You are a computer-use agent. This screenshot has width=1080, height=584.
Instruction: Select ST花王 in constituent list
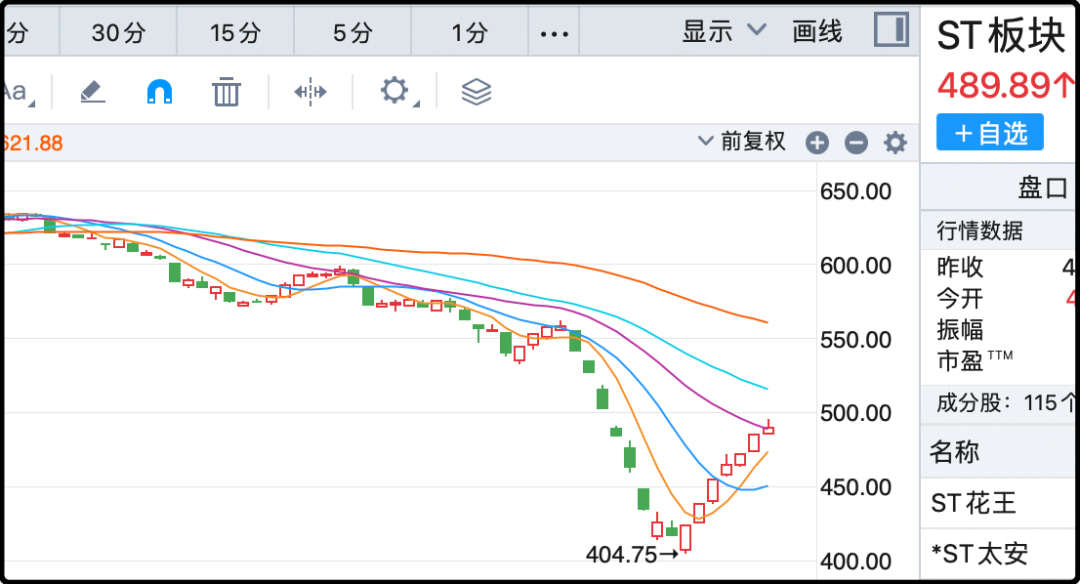click(x=973, y=503)
